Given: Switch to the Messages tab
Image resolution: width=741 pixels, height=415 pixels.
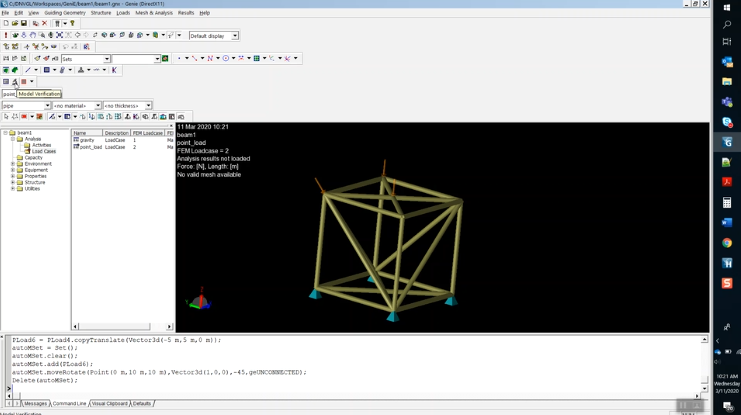Looking at the screenshot, I should (35, 404).
